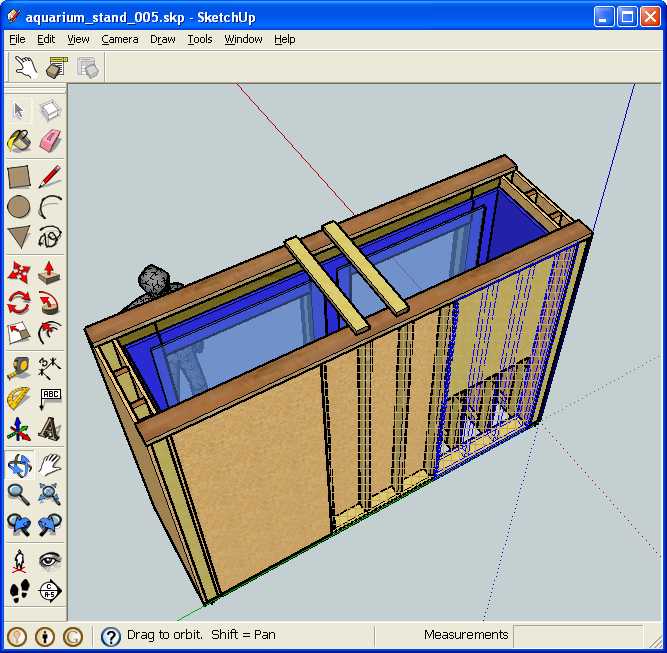Click the 'Drag to orbit. Shift = Pan' hint

pos(201,635)
